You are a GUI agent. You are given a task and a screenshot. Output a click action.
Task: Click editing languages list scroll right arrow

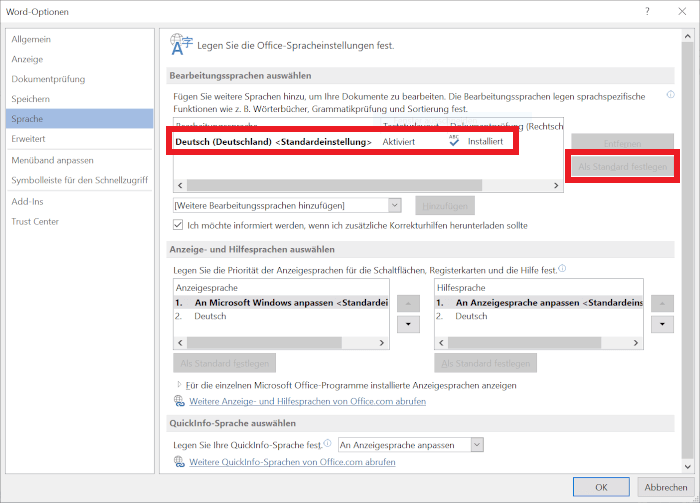click(x=556, y=185)
